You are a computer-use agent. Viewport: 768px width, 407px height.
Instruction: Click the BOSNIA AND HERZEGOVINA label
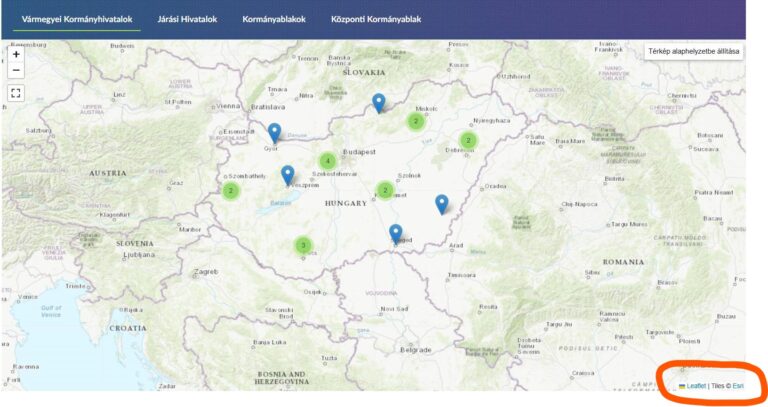(282, 378)
